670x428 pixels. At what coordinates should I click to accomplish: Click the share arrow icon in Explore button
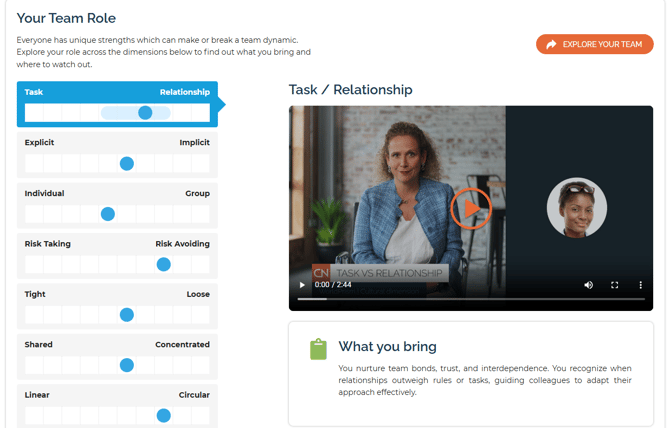pos(551,44)
